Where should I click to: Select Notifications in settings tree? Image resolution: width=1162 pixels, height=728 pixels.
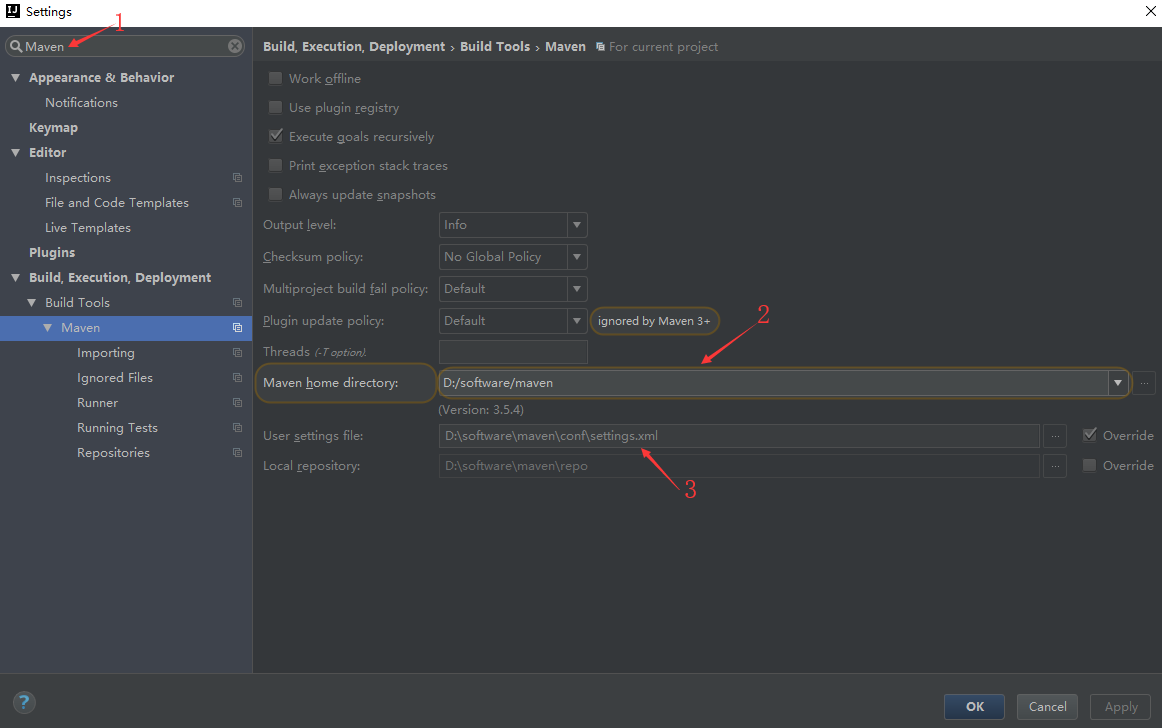82,102
